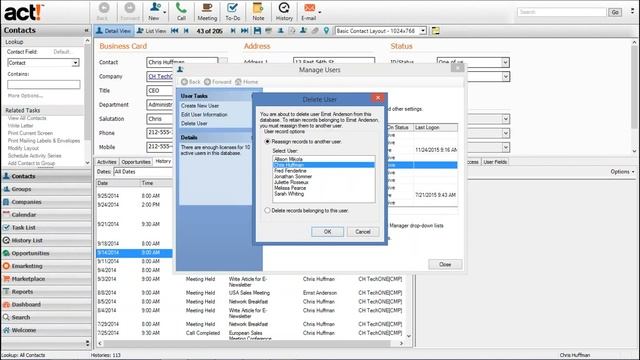Click the top-right Search input field
The image size is (640, 360).
[x=562, y=12]
